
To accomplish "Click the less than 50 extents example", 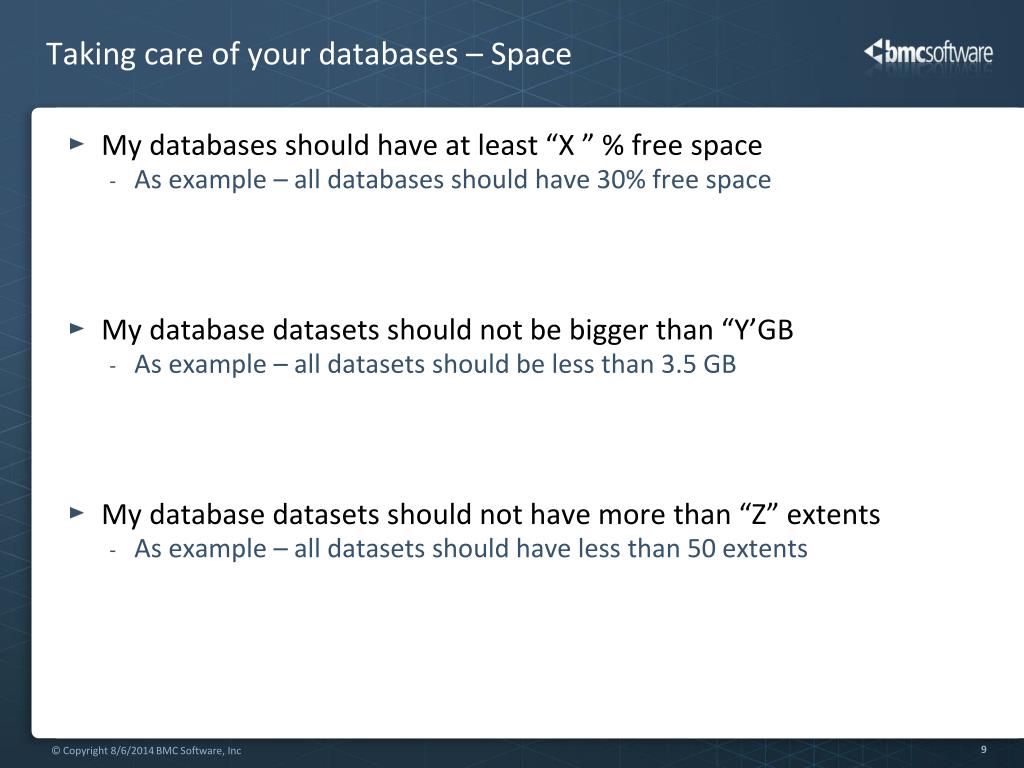I will click(x=471, y=549).
